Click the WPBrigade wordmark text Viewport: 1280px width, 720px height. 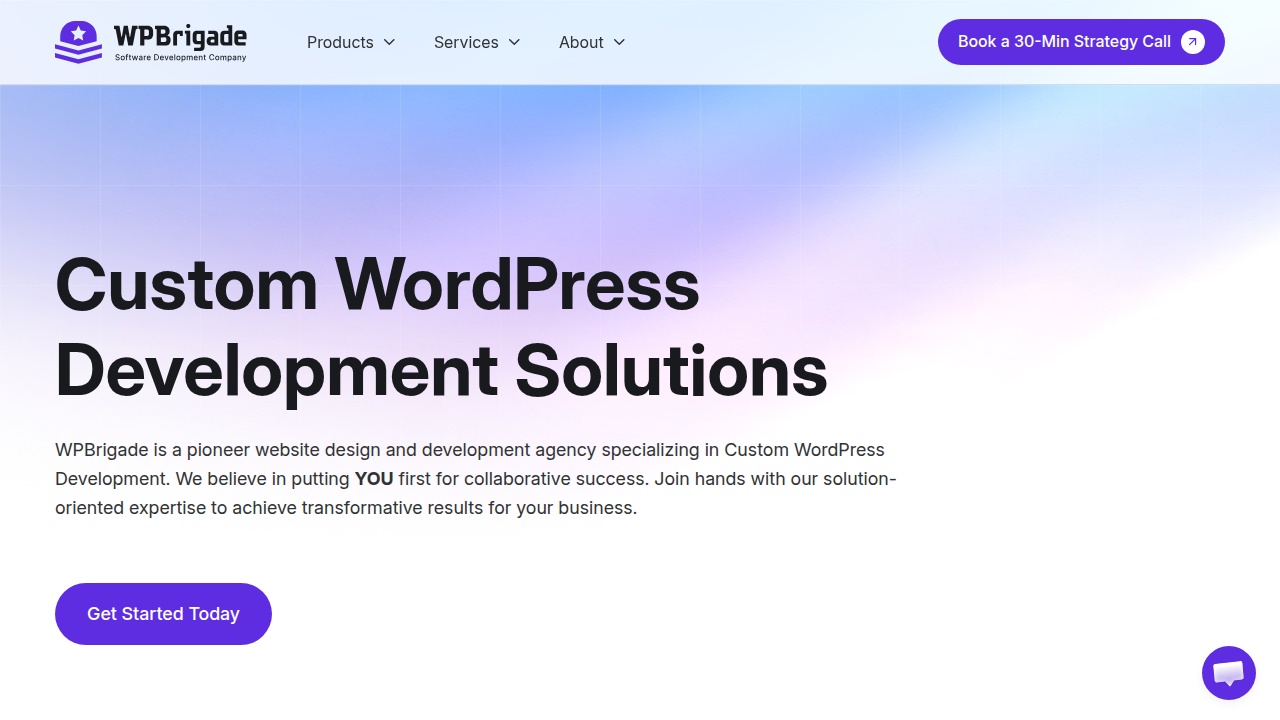tap(180, 36)
